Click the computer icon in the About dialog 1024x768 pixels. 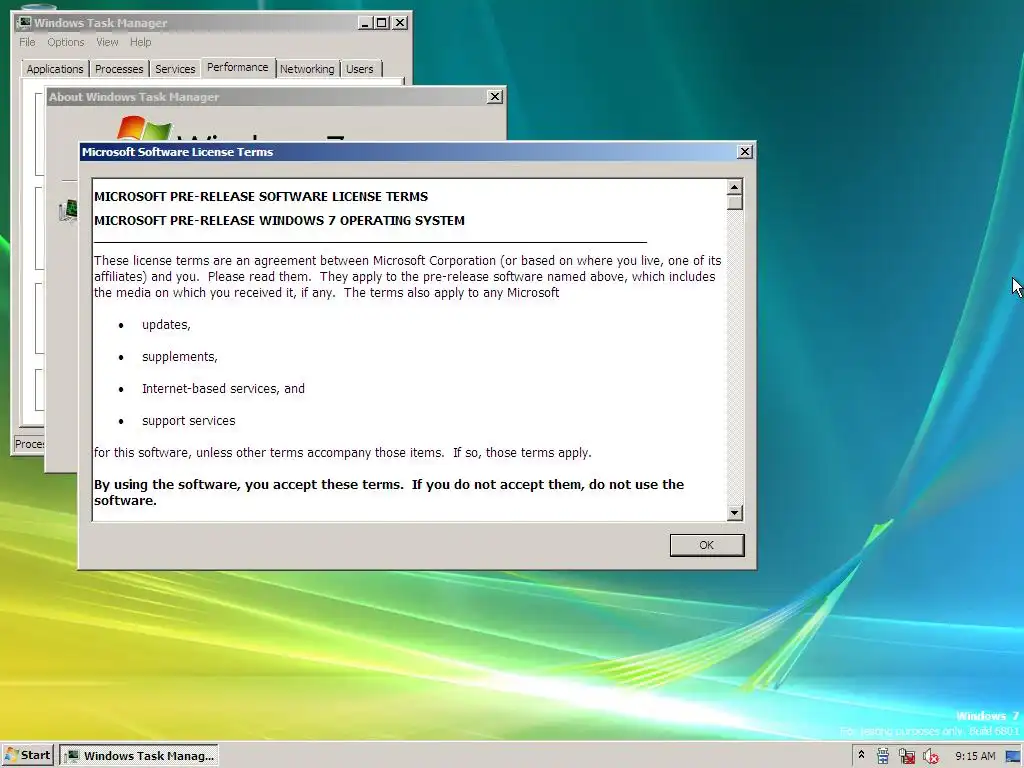pyautogui.click(x=69, y=210)
